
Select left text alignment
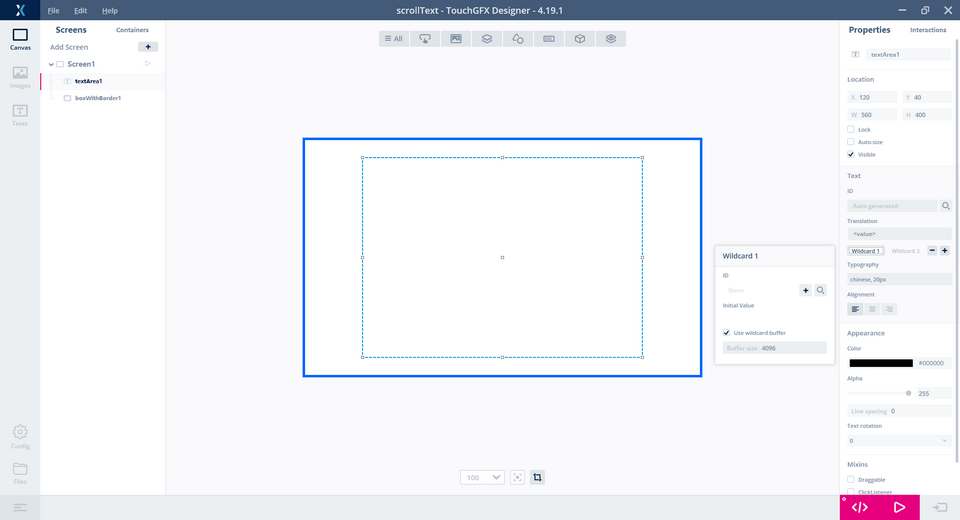(x=855, y=309)
